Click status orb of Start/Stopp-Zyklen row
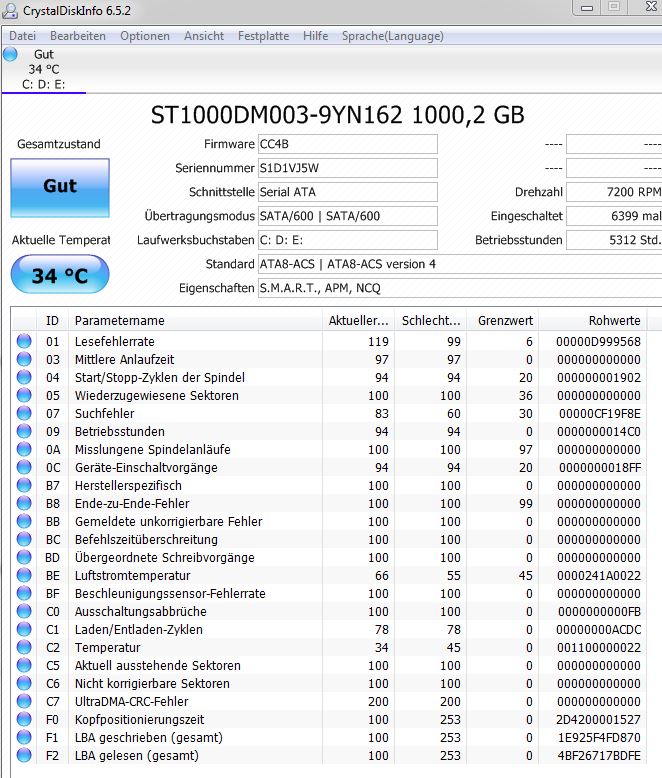662x778 pixels. coord(24,377)
